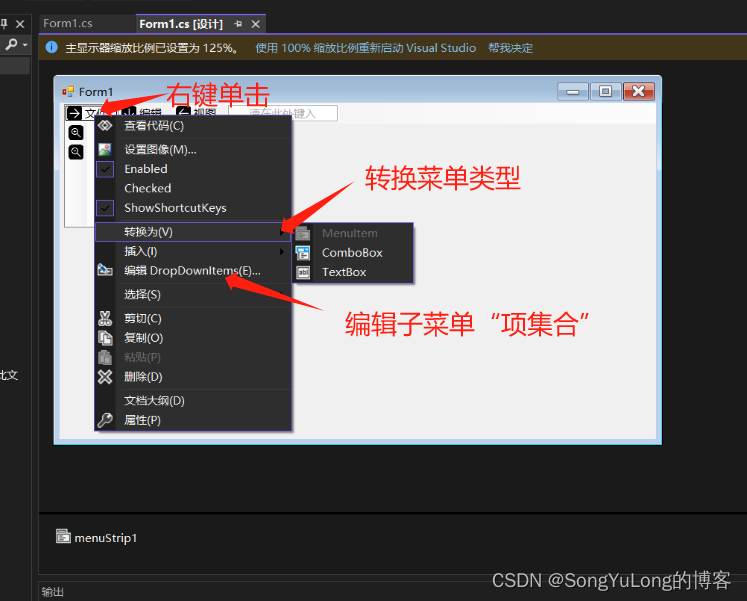Click the disabled MenuItem icon in the submenu

[x=303, y=233]
